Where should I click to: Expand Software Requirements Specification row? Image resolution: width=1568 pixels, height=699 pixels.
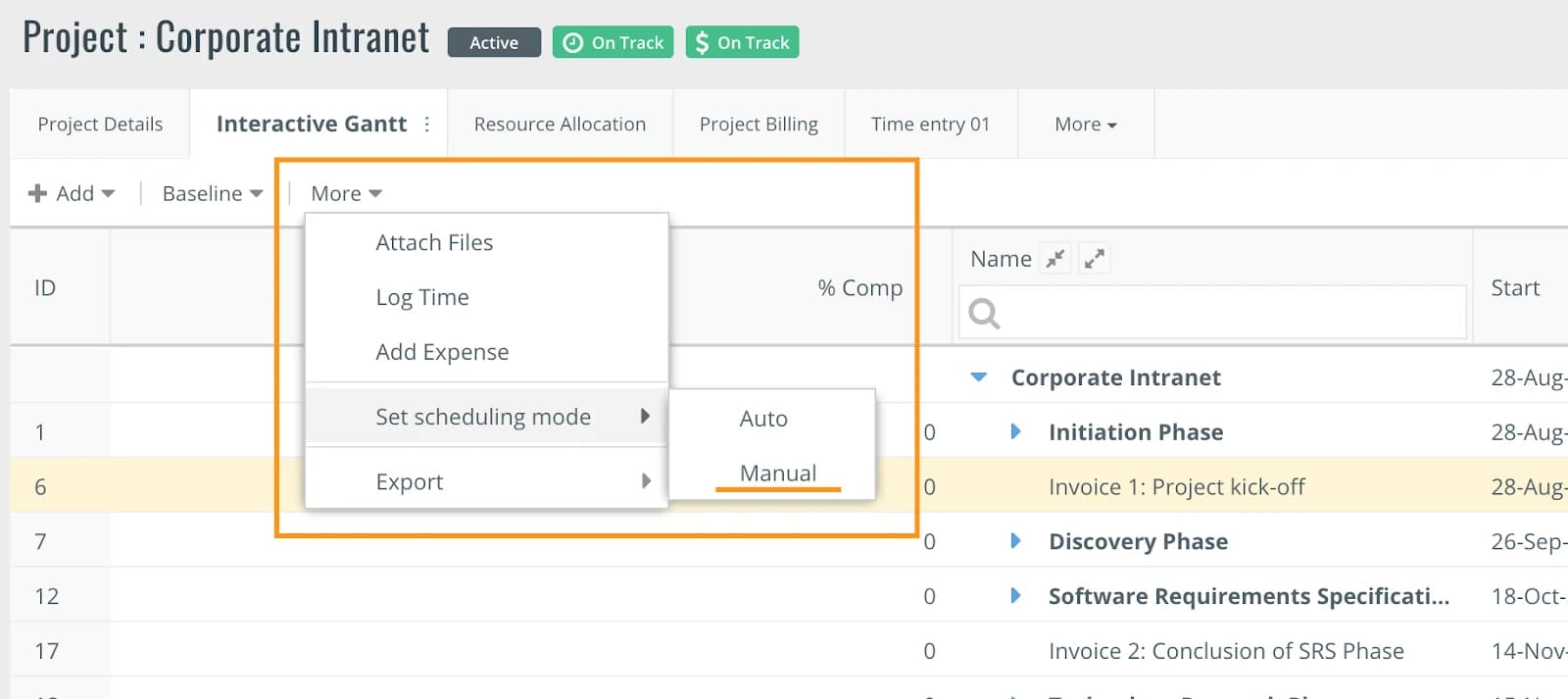point(1015,596)
